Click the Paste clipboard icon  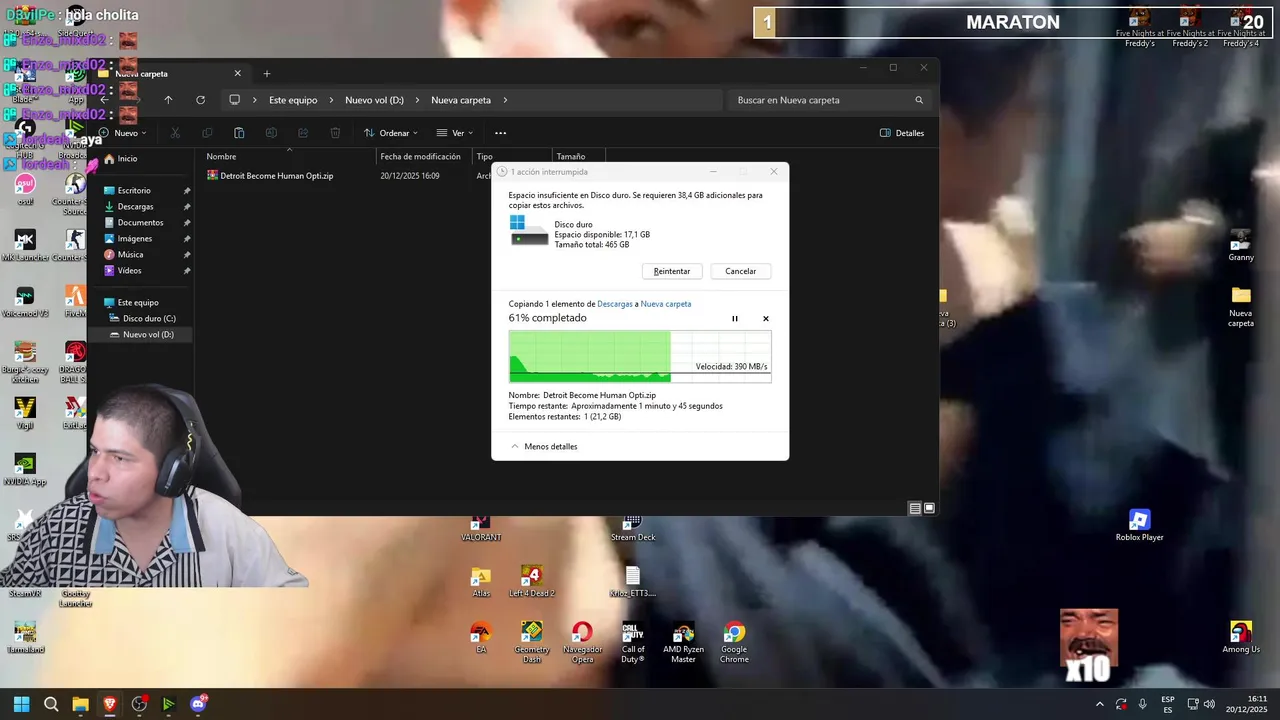click(x=239, y=133)
